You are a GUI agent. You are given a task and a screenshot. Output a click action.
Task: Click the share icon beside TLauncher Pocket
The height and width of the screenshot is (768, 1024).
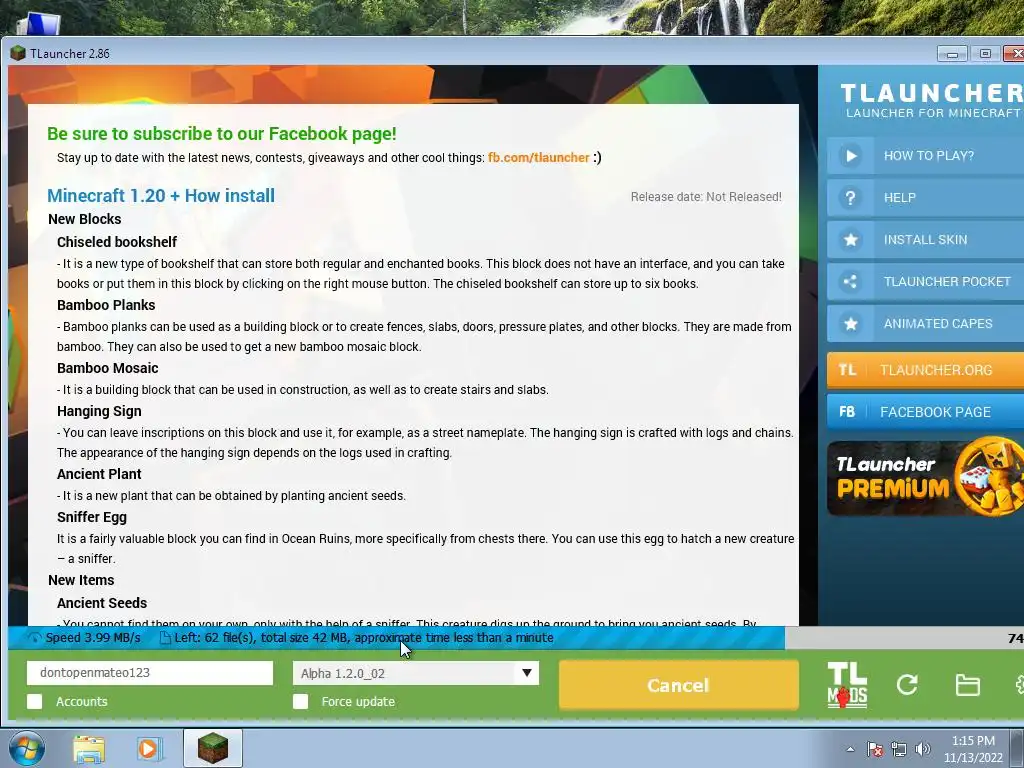click(850, 281)
